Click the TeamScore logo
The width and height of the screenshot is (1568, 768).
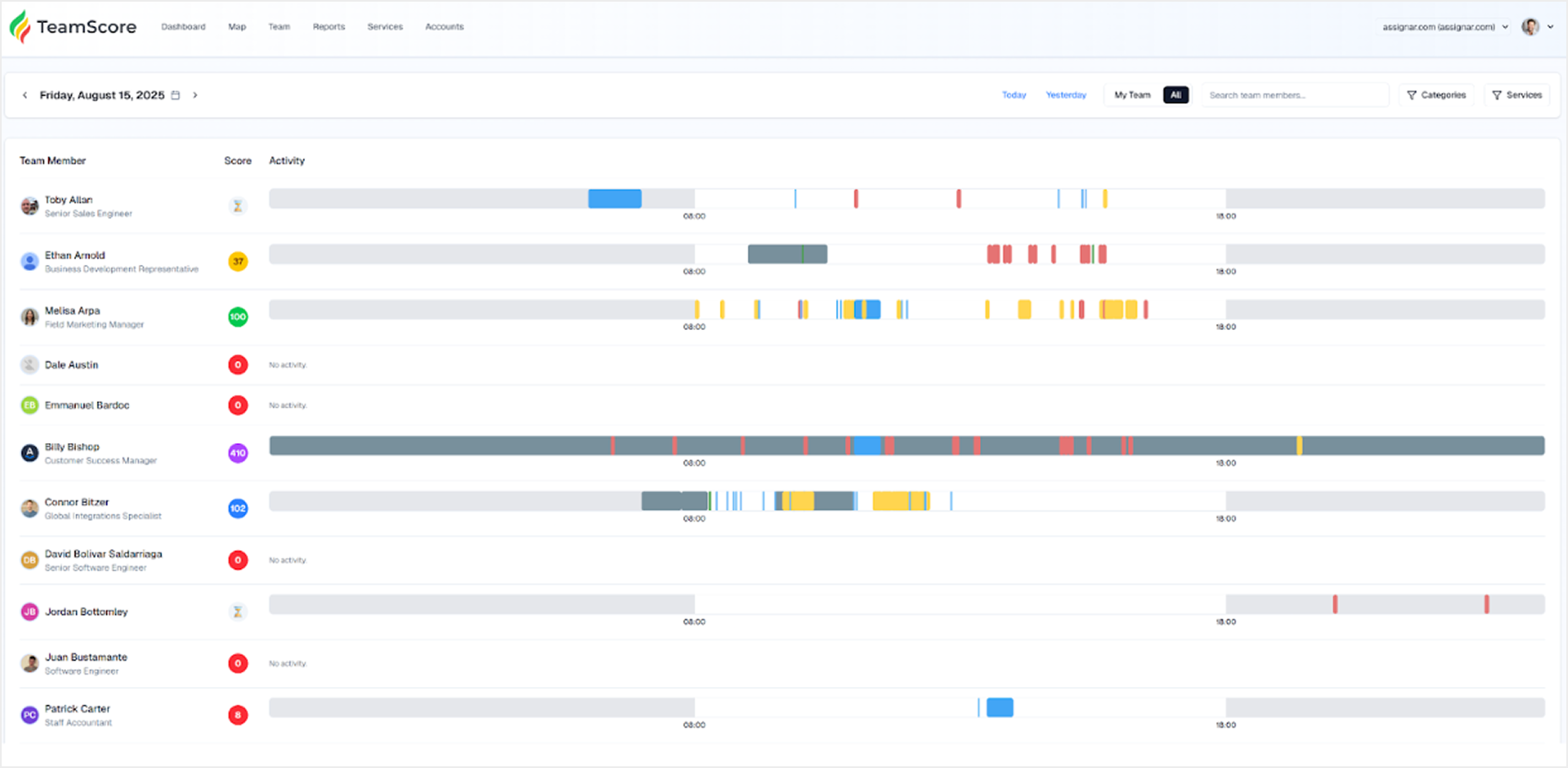pos(73,27)
